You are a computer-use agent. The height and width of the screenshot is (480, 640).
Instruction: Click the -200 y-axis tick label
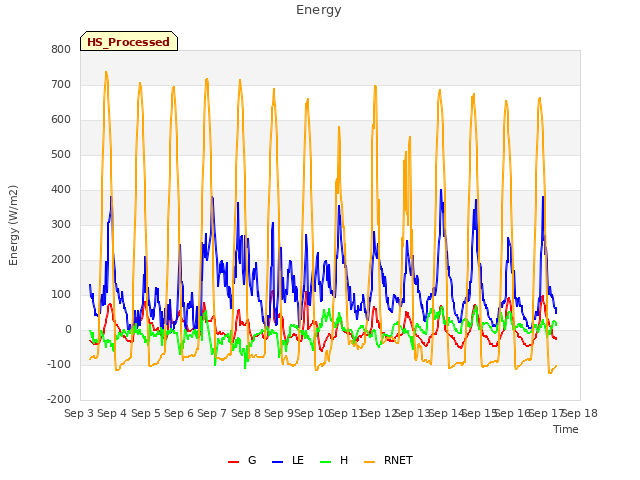coord(59,400)
